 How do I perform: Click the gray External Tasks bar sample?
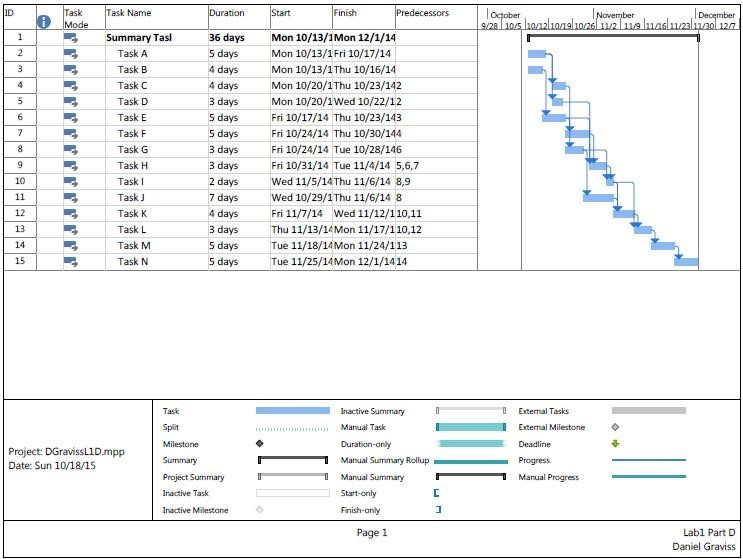[x=649, y=410]
